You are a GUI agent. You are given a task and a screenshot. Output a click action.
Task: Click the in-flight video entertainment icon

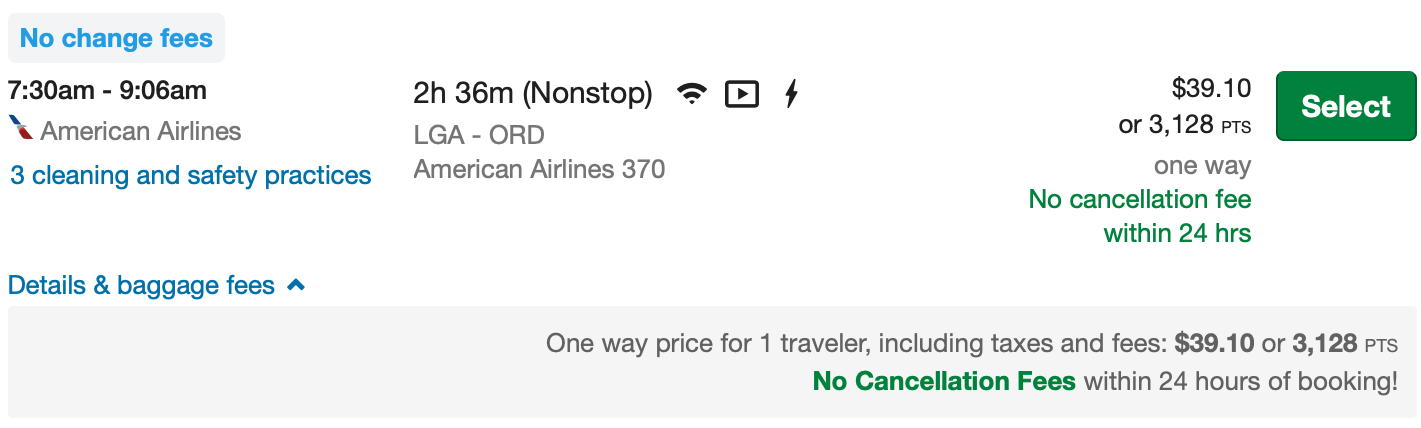point(741,95)
